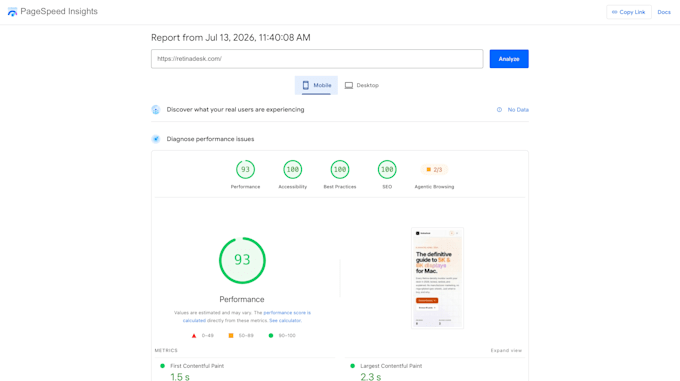Image resolution: width=680 pixels, height=381 pixels.
Task: Click the METRICS section label
Action: pyautogui.click(x=166, y=350)
